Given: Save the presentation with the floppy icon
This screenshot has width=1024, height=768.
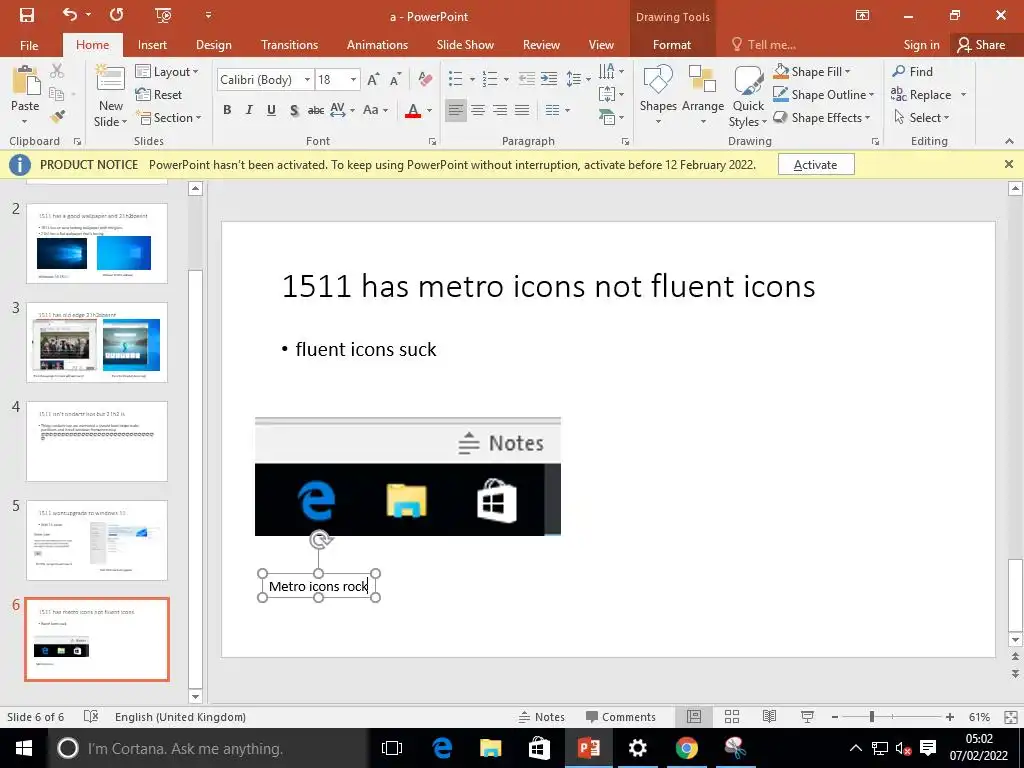Looking at the screenshot, I should point(26,15).
